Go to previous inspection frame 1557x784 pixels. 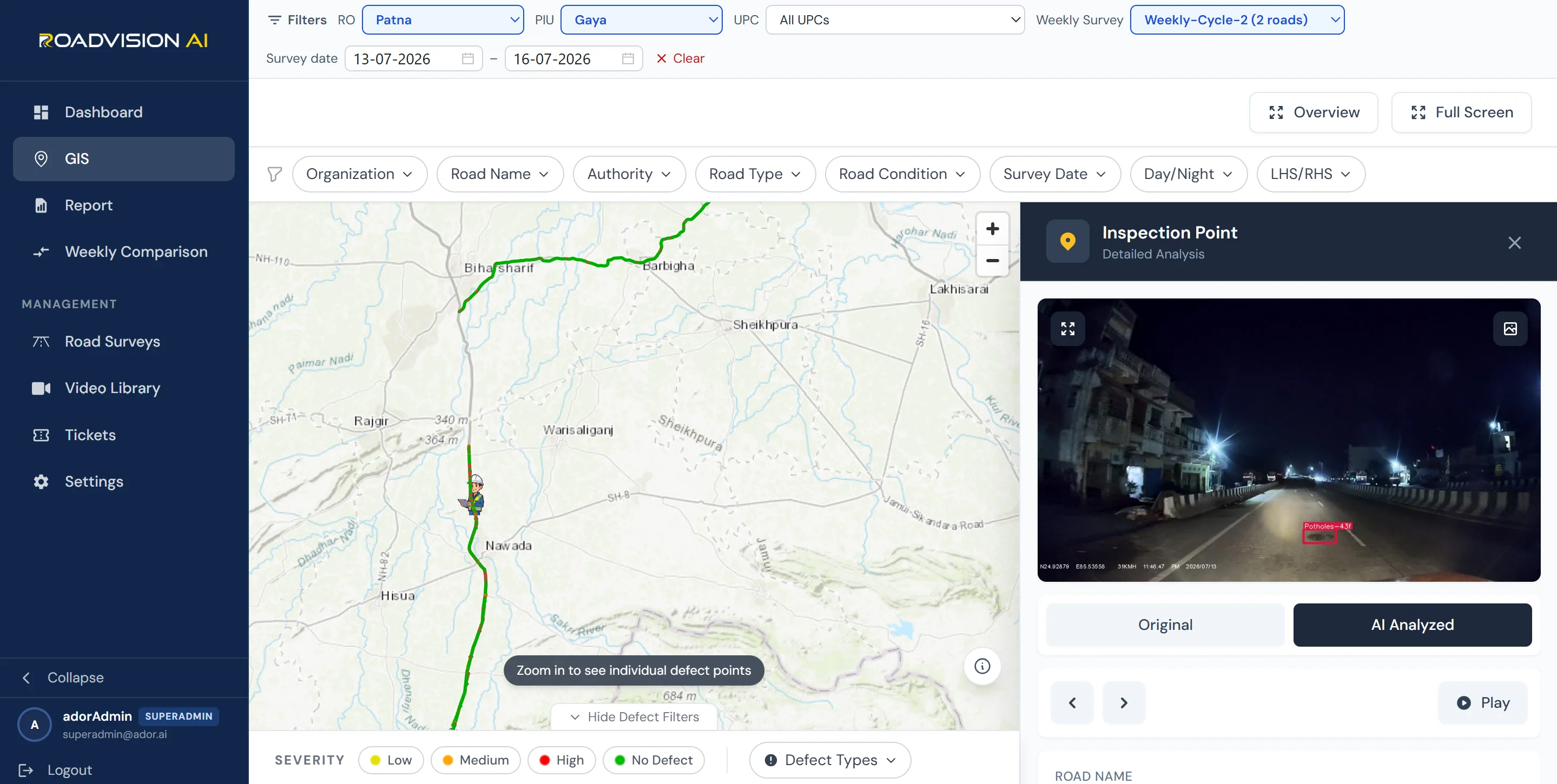[1072, 702]
